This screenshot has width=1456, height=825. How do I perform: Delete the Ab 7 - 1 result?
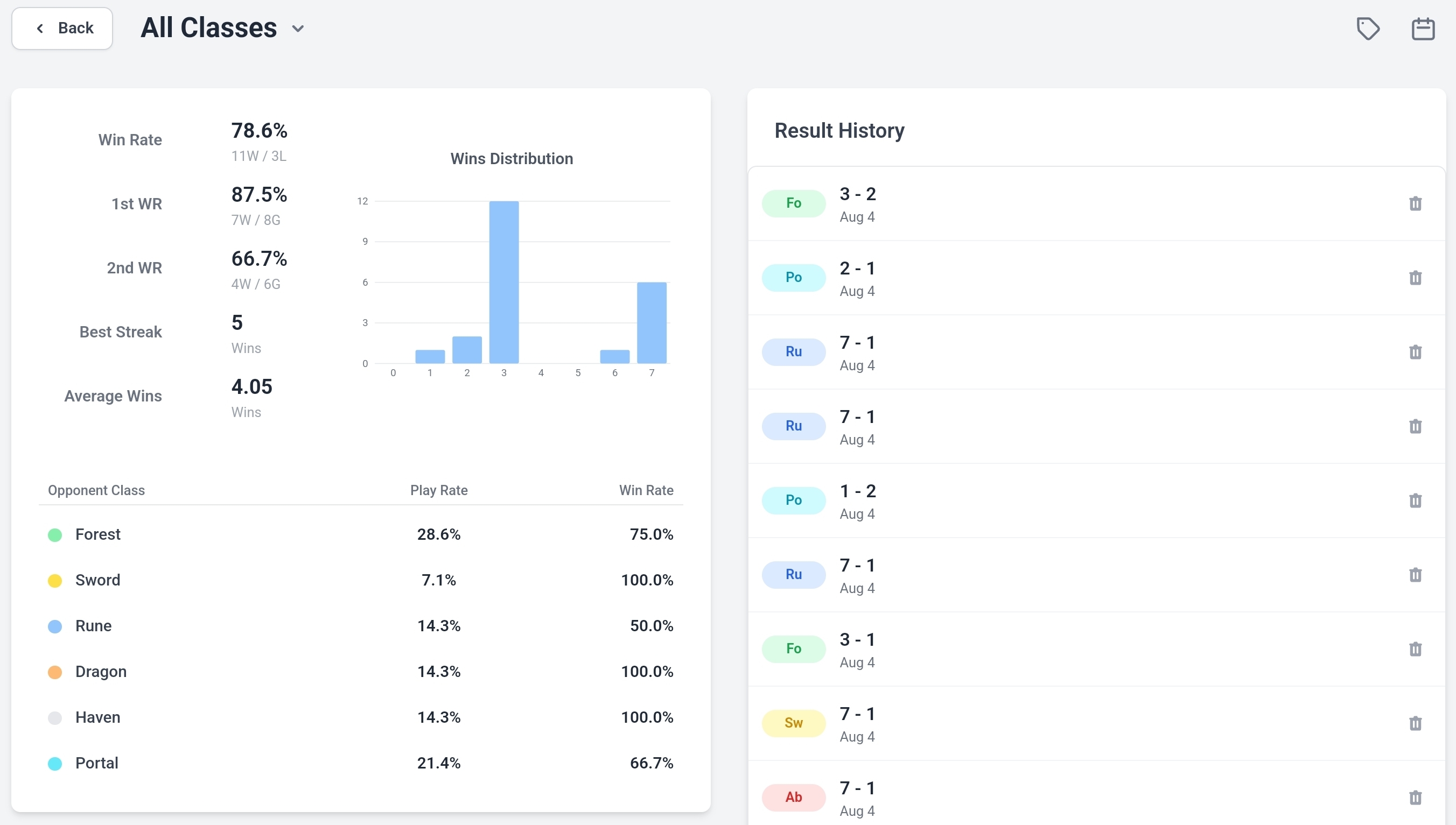(1415, 797)
